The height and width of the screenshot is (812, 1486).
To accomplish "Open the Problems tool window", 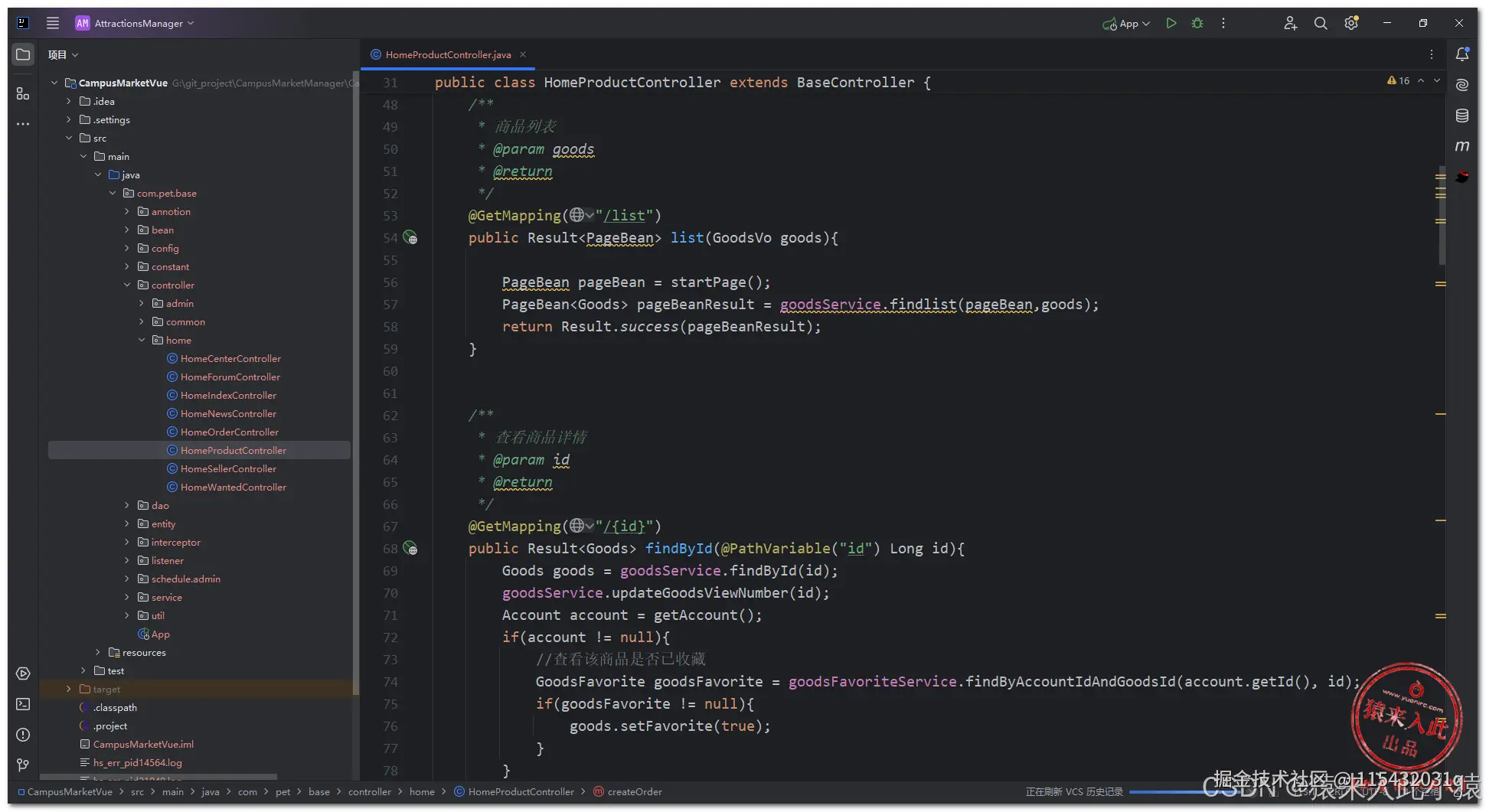I will coord(23,735).
